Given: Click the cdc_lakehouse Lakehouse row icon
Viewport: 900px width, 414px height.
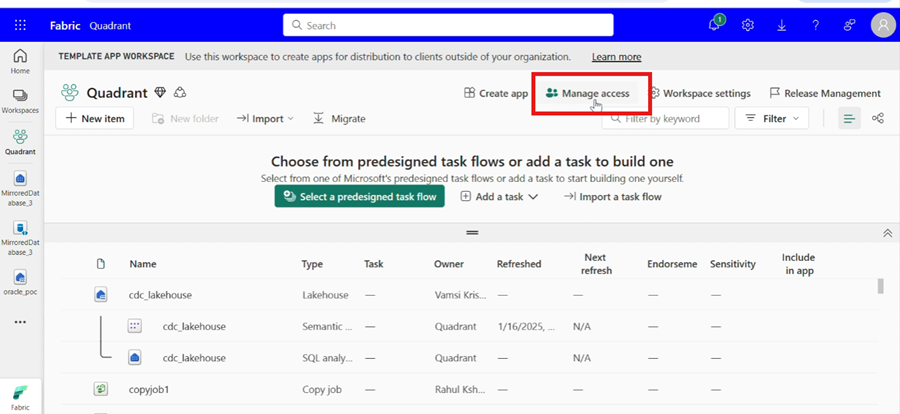Looking at the screenshot, I should pyautogui.click(x=101, y=295).
